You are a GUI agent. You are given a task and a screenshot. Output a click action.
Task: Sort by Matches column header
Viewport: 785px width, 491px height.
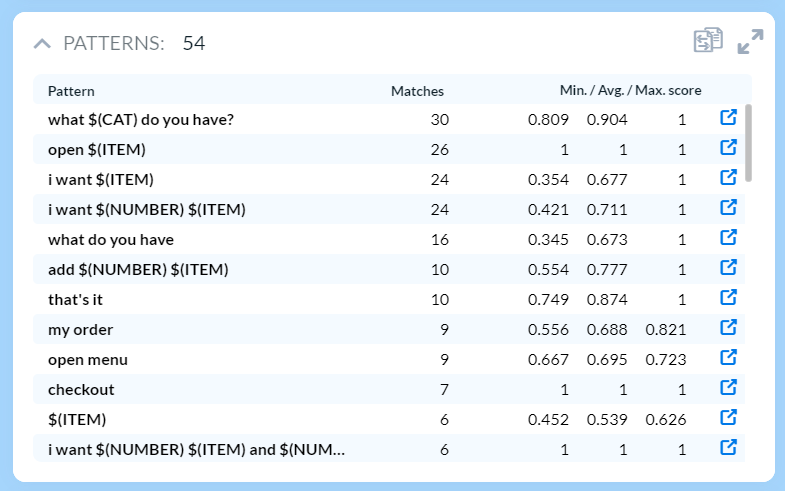[417, 91]
